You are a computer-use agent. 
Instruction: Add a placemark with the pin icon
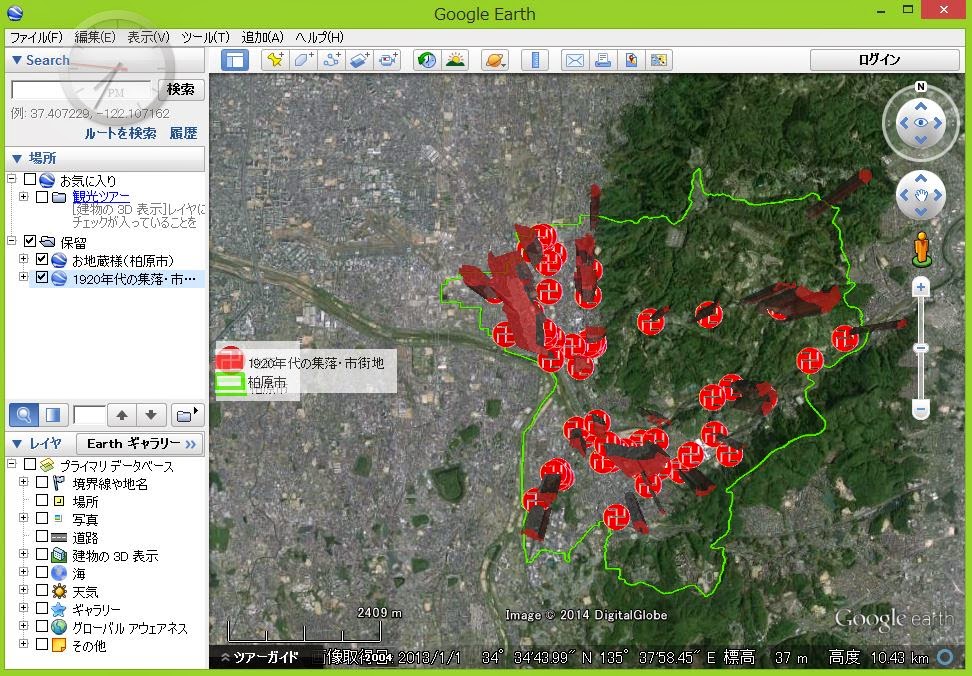click(x=275, y=60)
